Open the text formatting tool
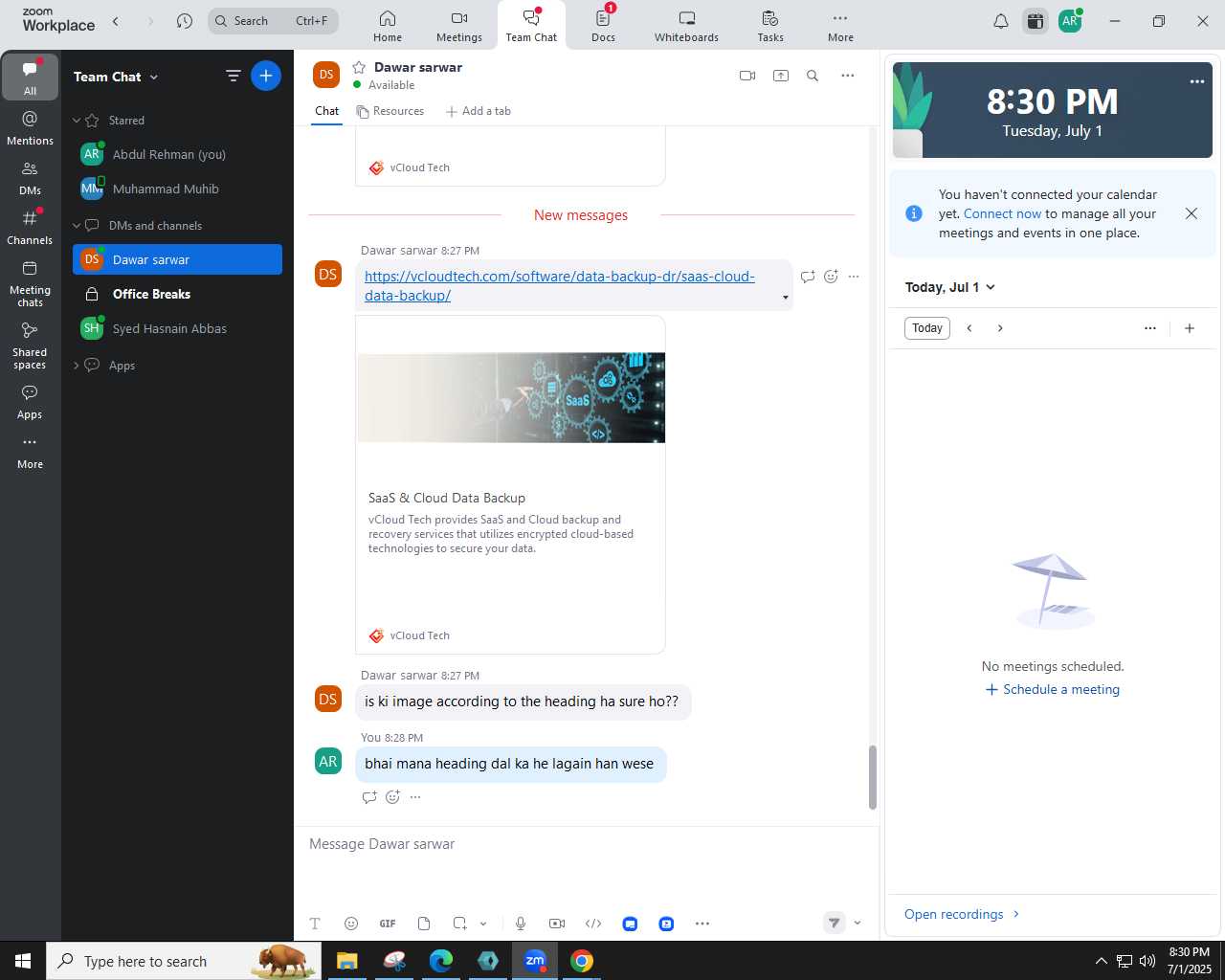Image resolution: width=1225 pixels, height=980 pixels. click(x=315, y=924)
